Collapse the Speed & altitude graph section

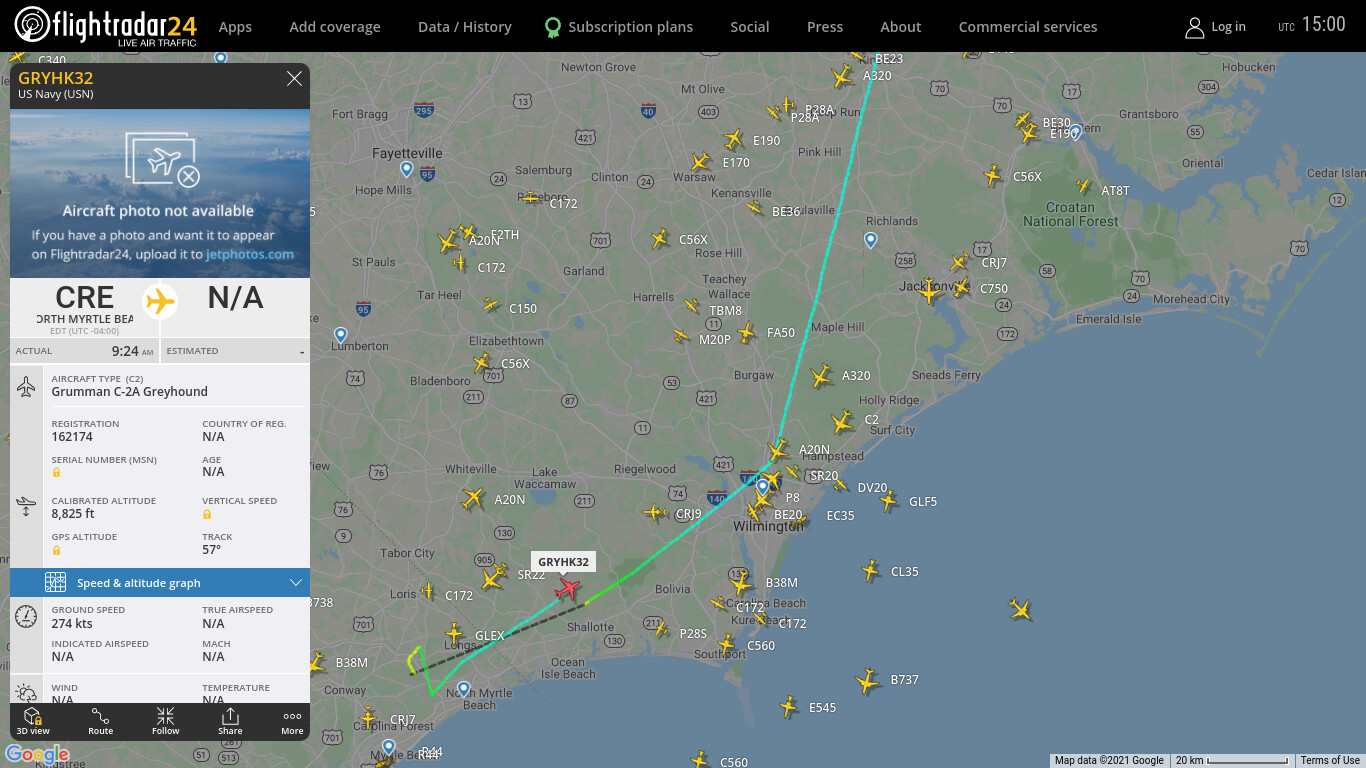point(160,583)
